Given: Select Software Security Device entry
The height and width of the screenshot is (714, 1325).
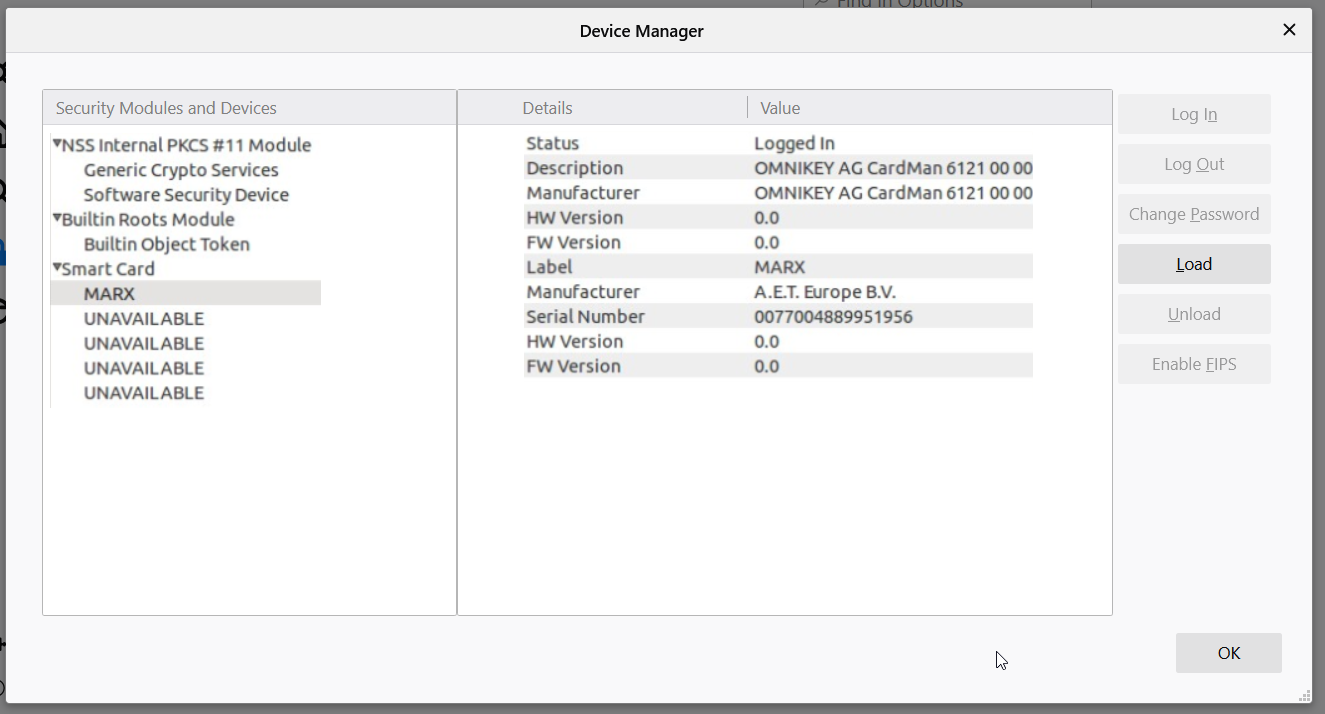Looking at the screenshot, I should [186, 195].
